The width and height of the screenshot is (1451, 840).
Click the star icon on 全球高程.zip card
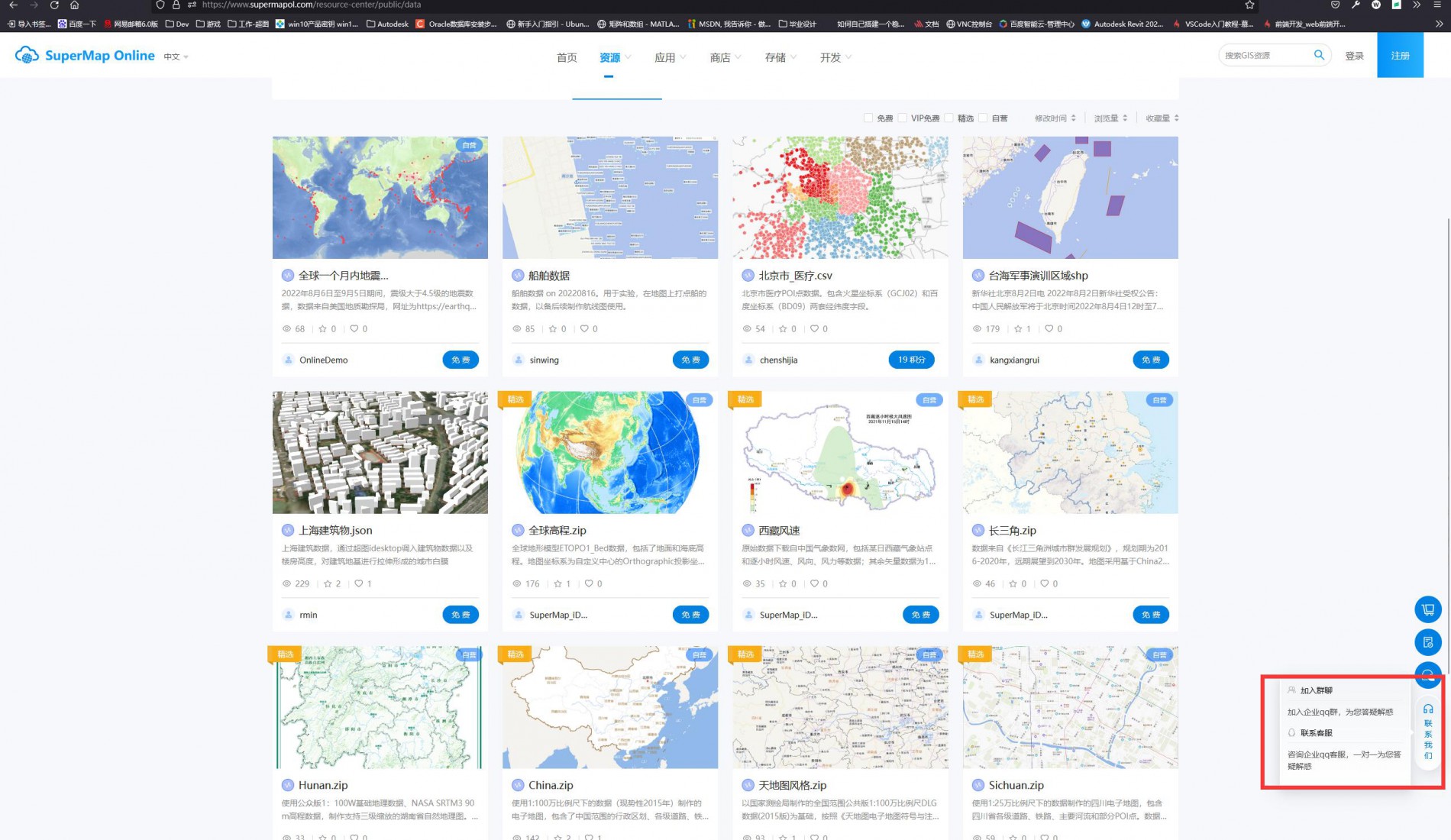point(557,583)
